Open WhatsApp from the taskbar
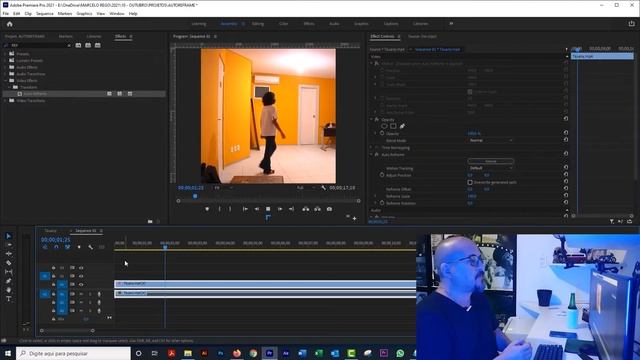Screen dimensions: 640x360 pyautogui.click(x=400, y=353)
